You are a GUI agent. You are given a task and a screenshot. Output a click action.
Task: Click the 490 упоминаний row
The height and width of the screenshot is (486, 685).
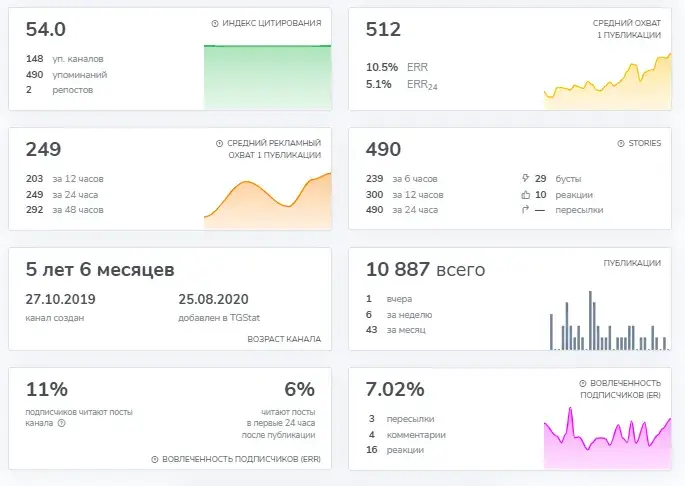[66, 75]
